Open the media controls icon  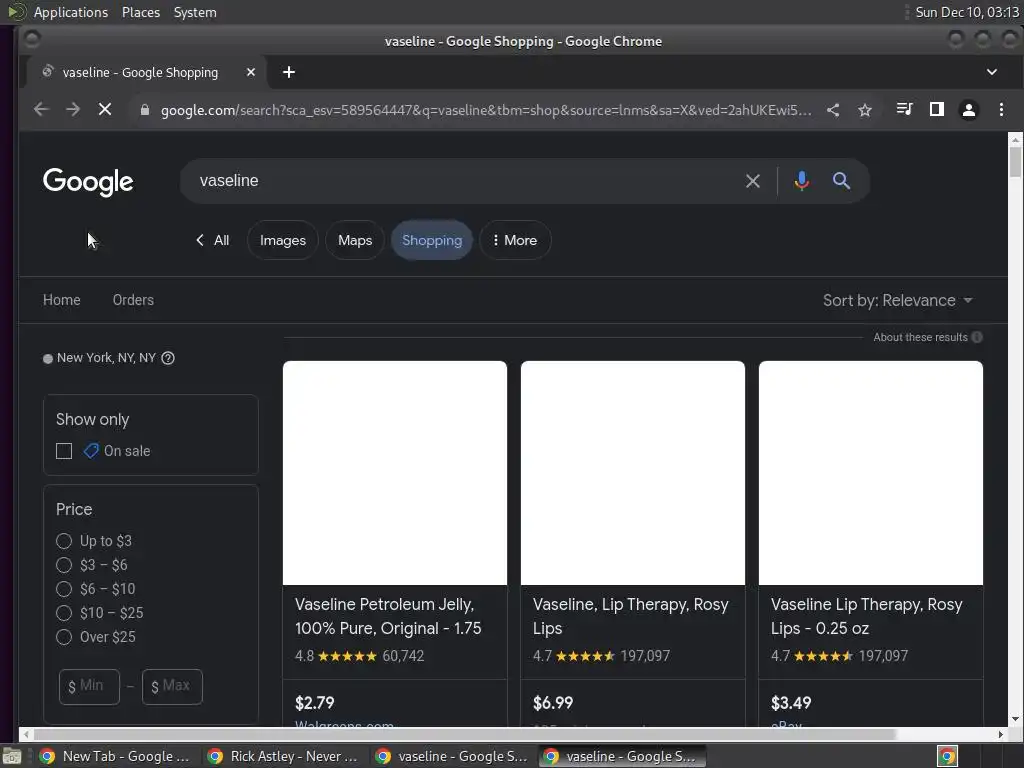coord(904,109)
